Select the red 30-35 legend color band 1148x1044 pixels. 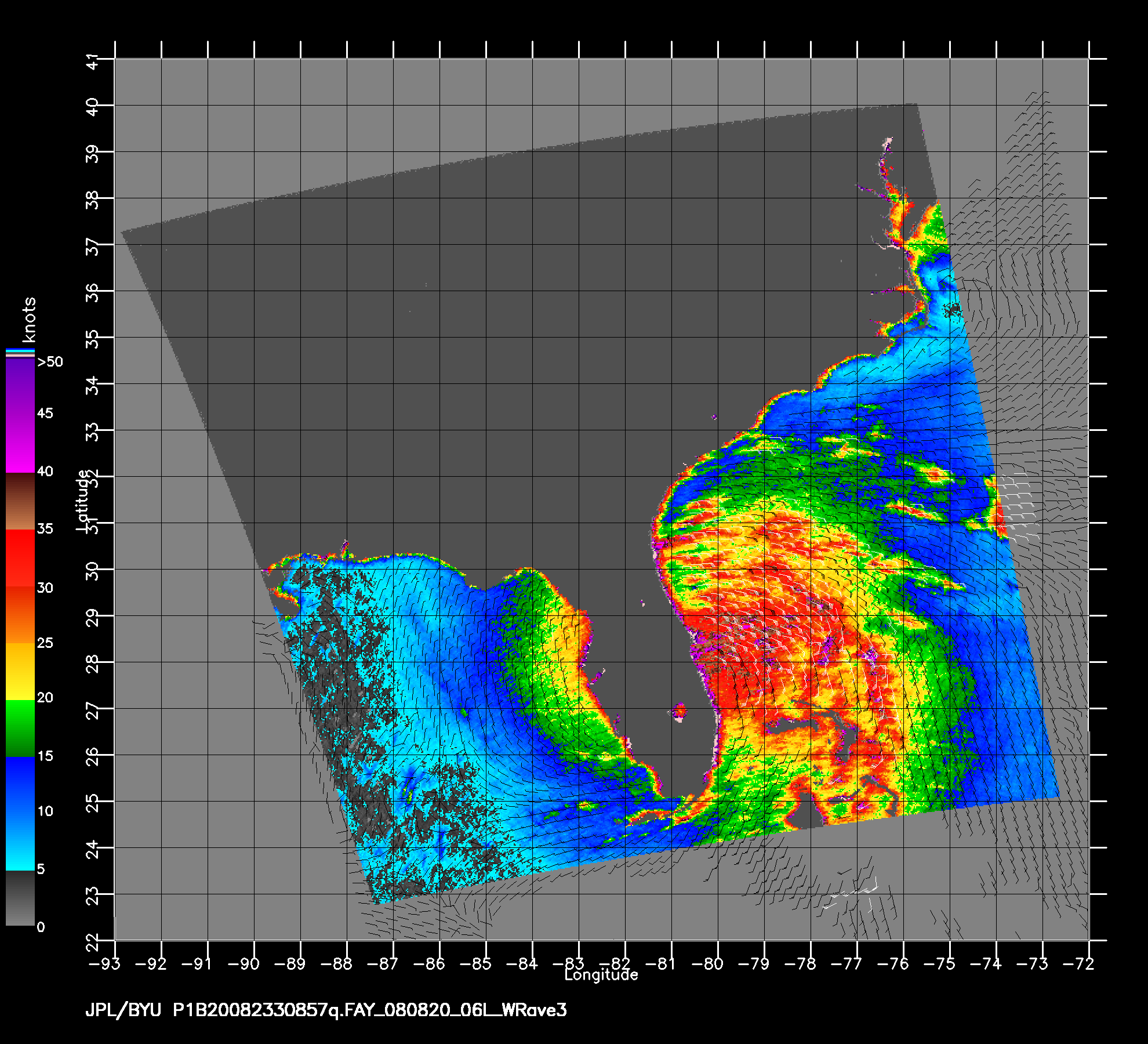point(20,558)
